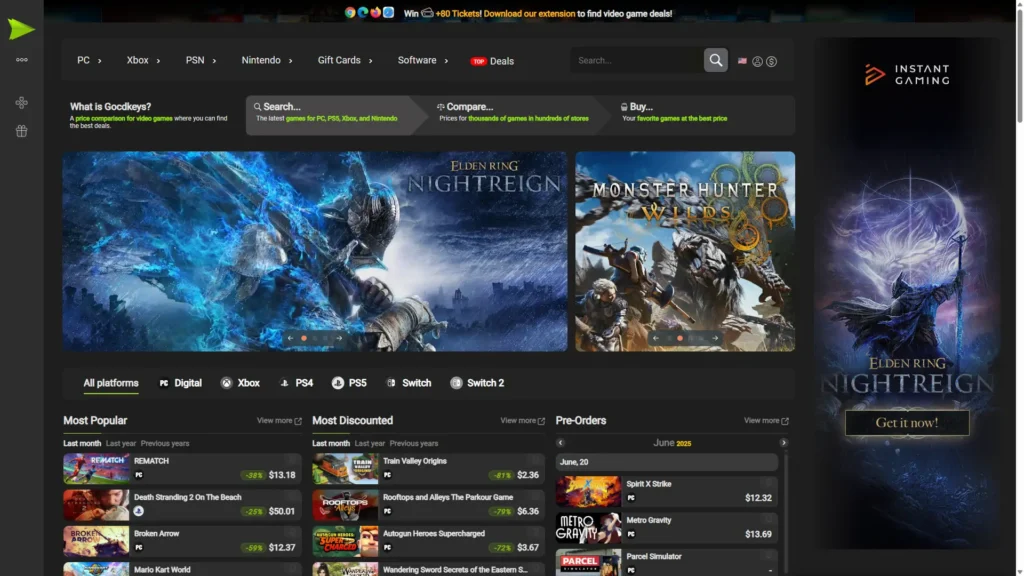1024x576 pixels.
Task: Open the user account icon
Action: point(758,61)
